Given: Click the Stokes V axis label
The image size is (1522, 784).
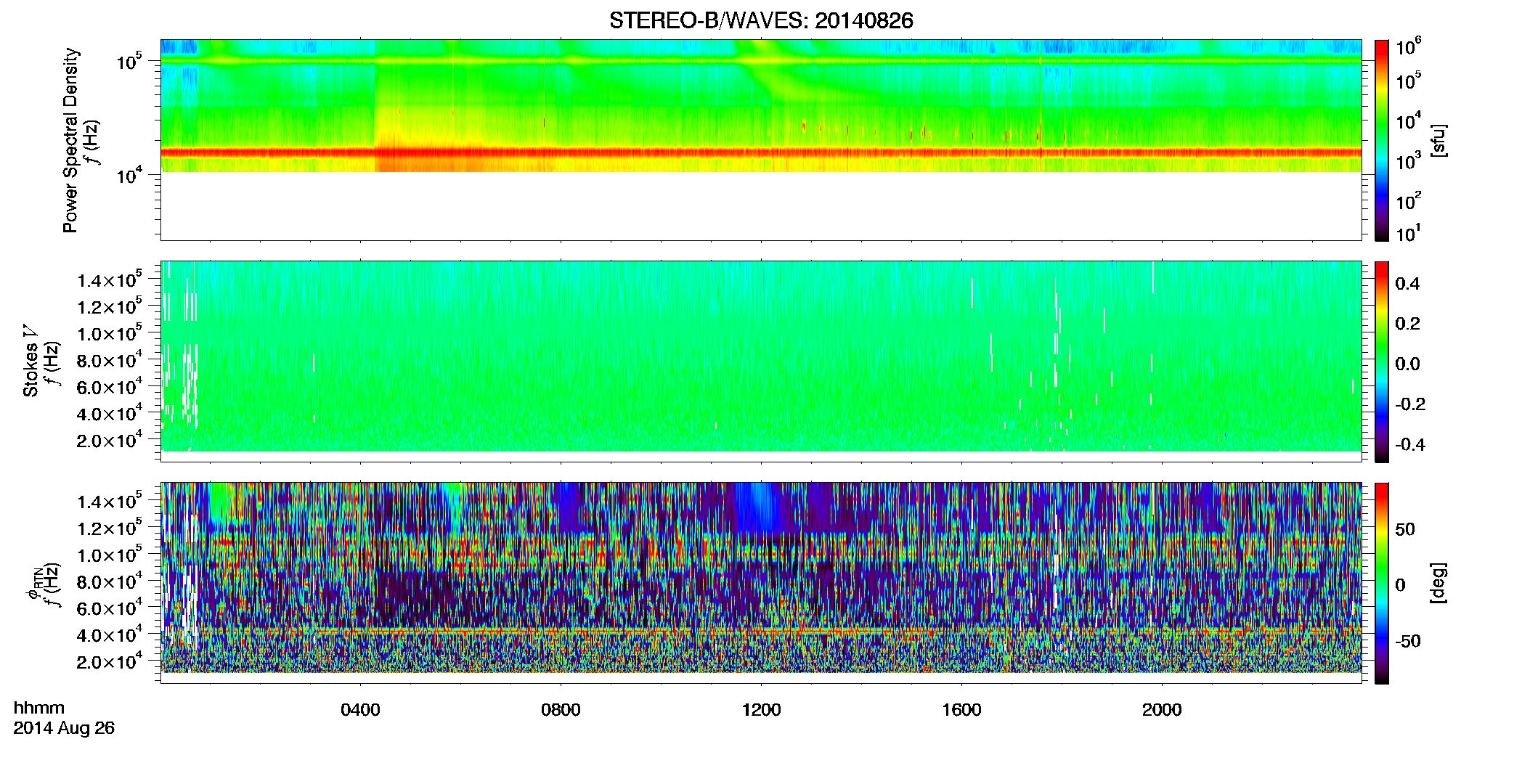Looking at the screenshot, I should coord(30,361).
